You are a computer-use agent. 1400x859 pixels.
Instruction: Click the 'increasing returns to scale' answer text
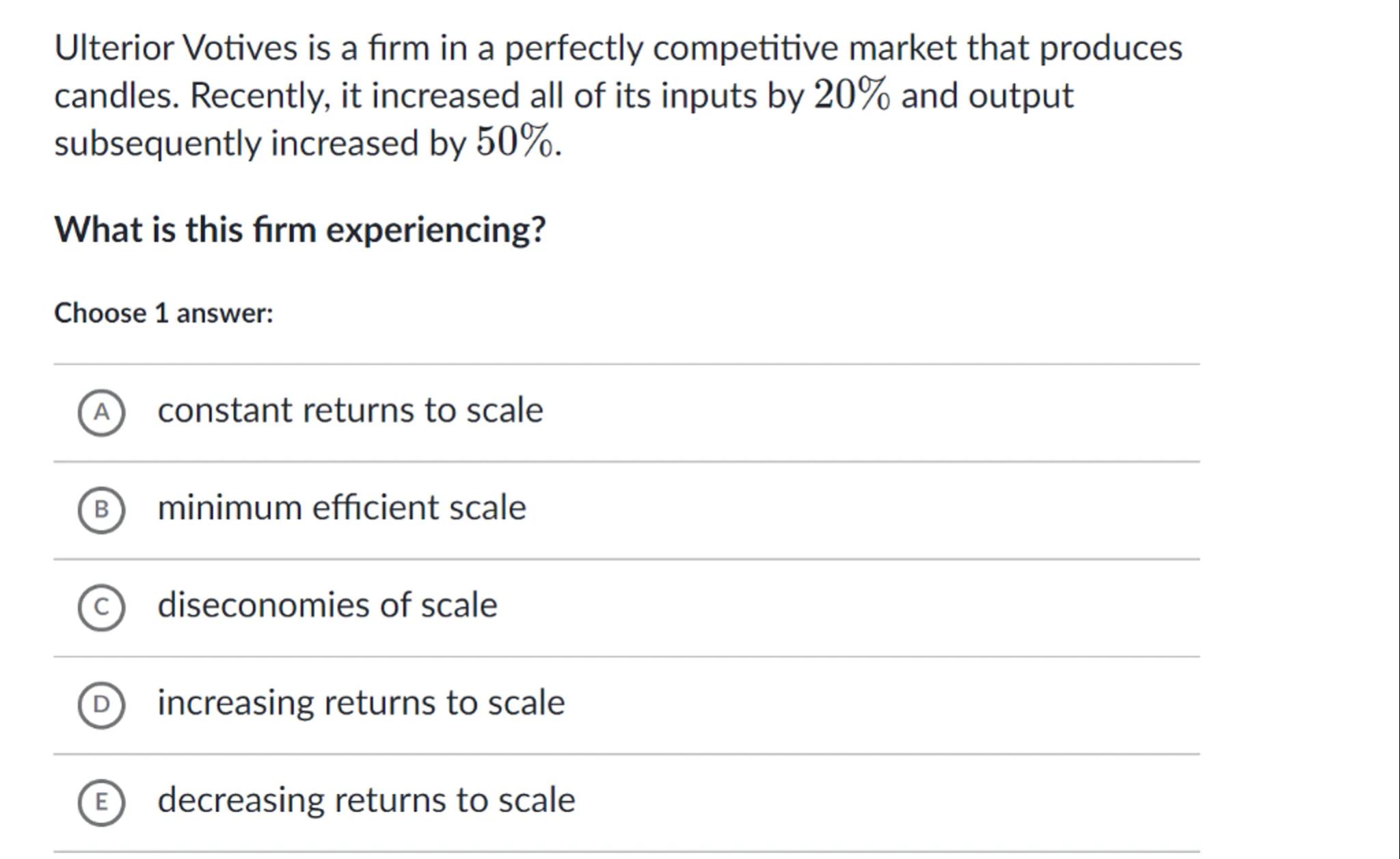point(361,703)
